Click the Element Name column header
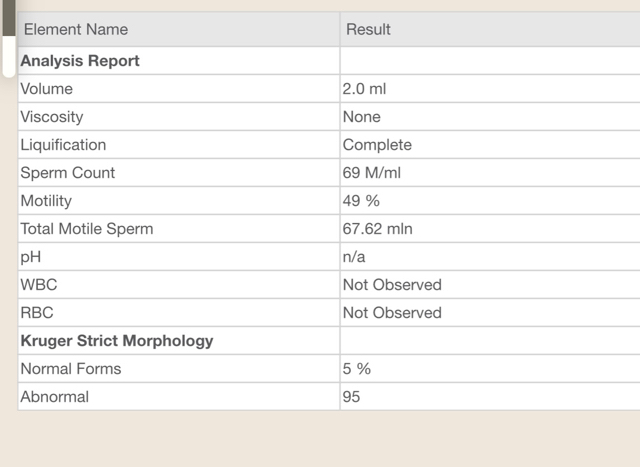 (76, 29)
